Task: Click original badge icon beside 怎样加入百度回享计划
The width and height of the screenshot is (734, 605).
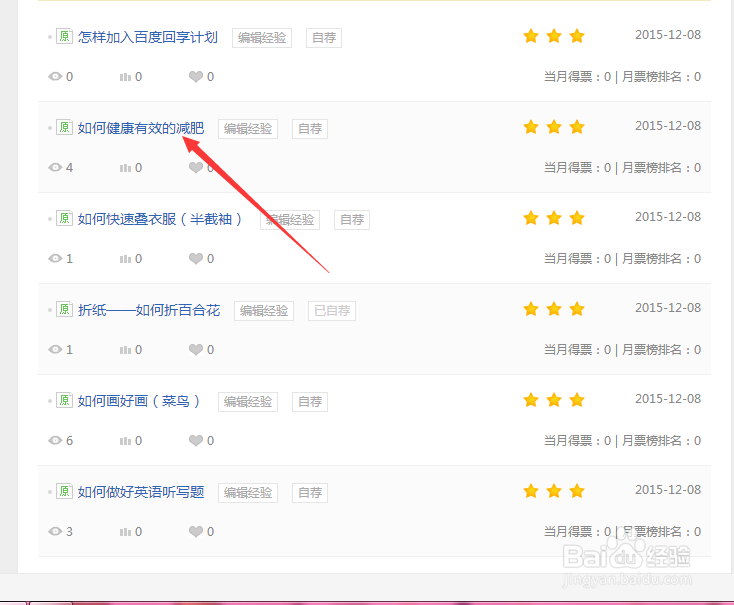Action: point(64,36)
